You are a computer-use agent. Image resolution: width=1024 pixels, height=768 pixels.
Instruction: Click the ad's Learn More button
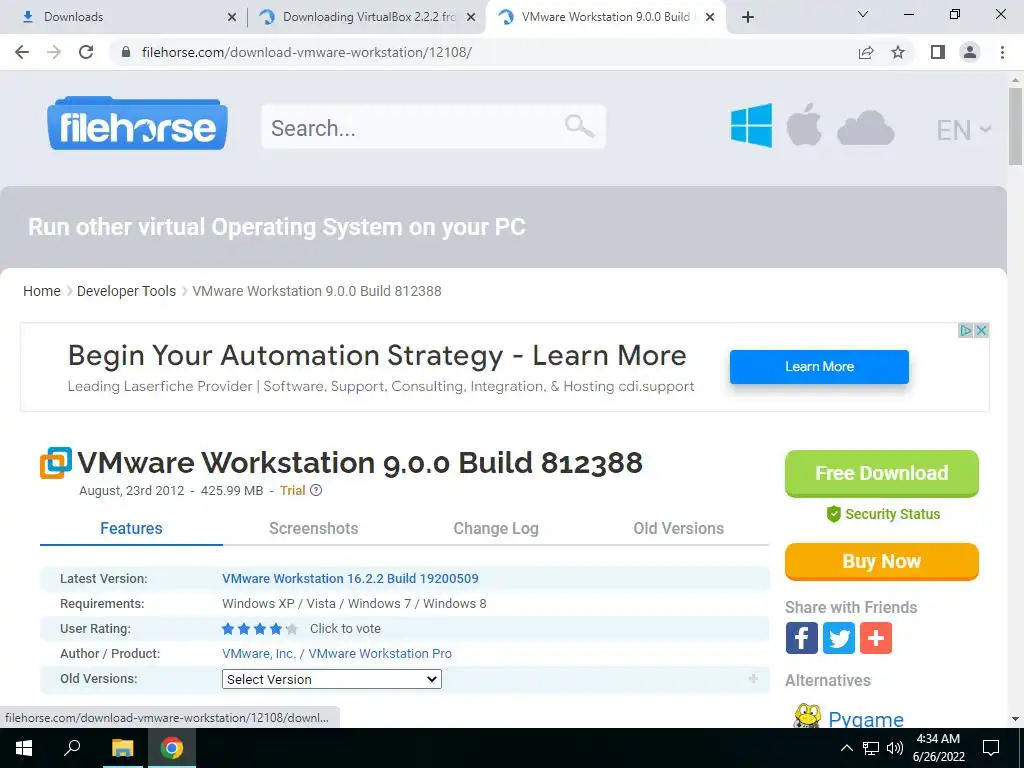pos(819,366)
